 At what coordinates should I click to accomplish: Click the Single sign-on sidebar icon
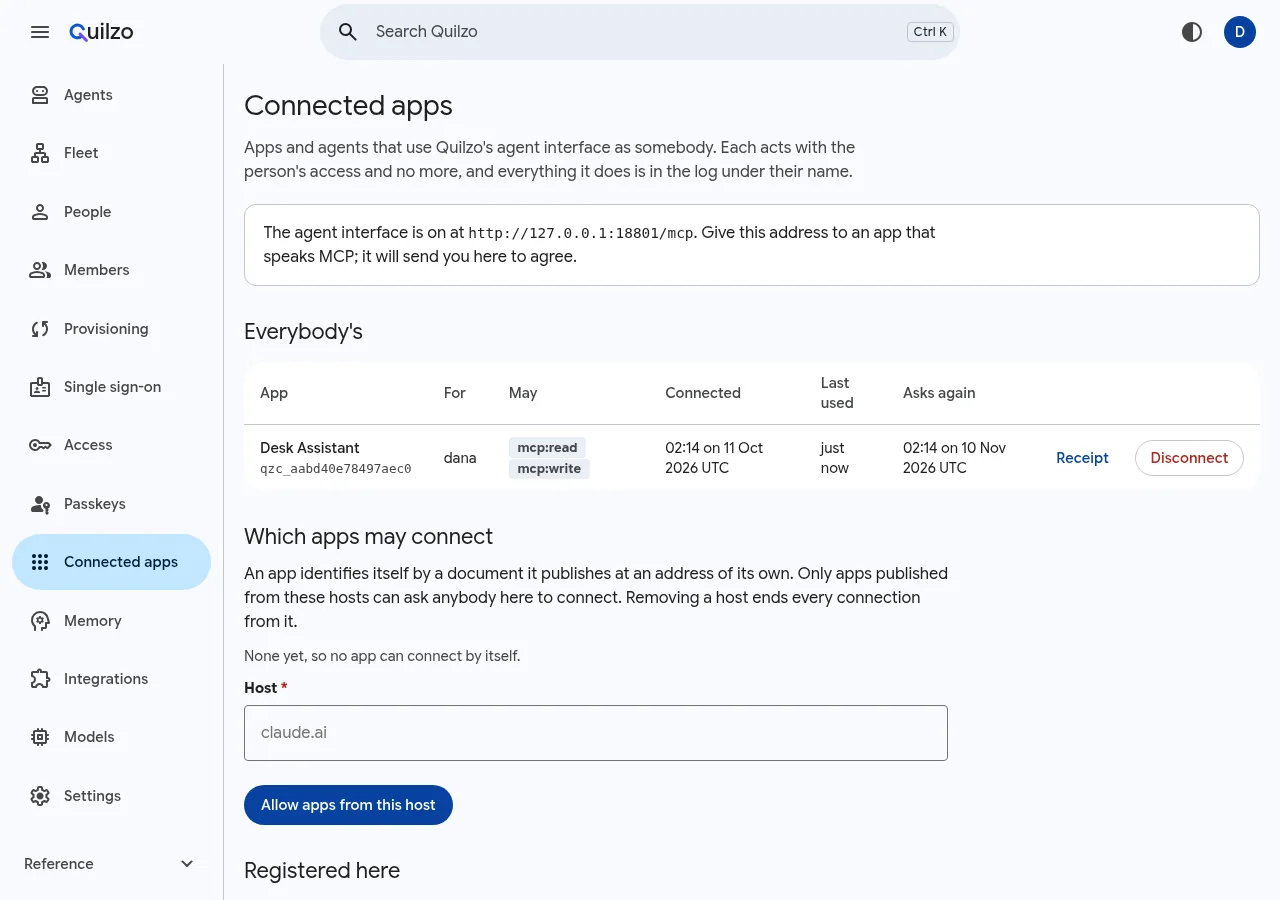pos(40,387)
